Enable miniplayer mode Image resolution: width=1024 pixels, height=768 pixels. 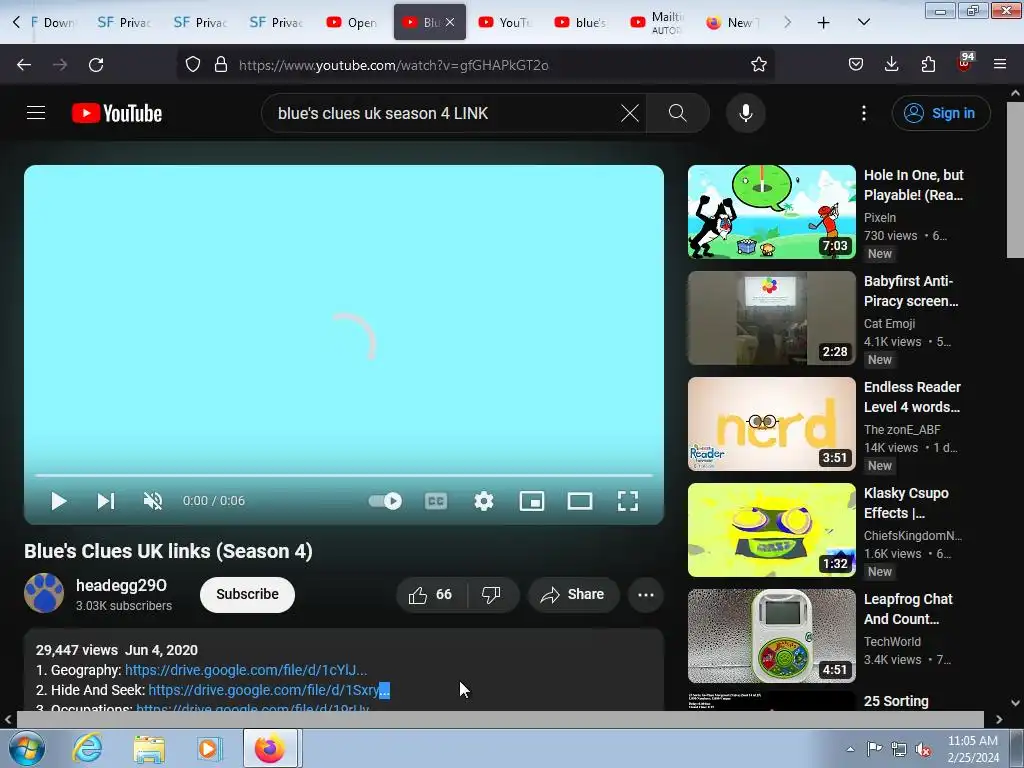pos(532,501)
